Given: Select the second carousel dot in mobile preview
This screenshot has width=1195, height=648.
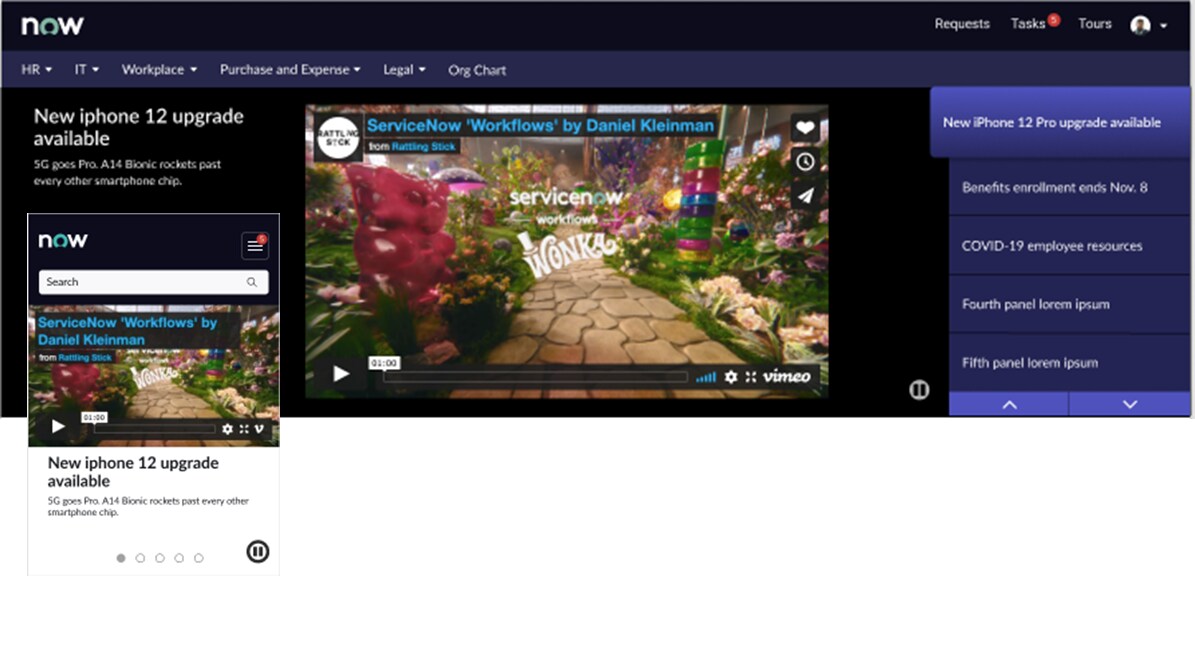Looking at the screenshot, I should pos(140,558).
